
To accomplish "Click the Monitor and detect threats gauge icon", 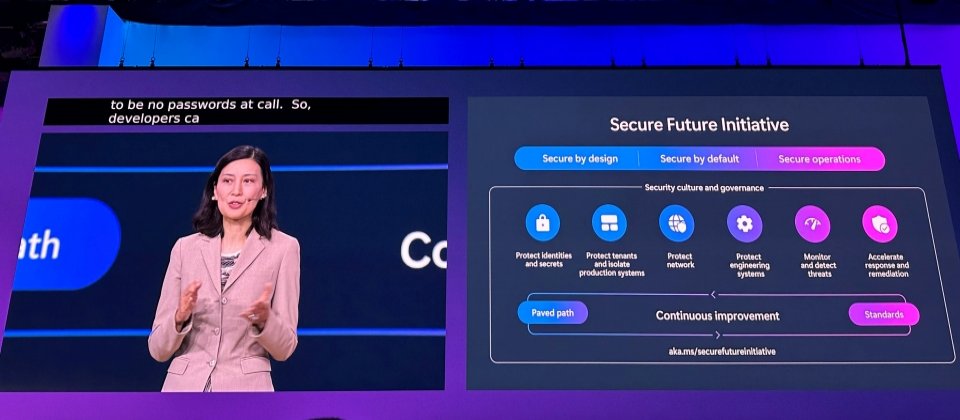I will (x=812, y=223).
